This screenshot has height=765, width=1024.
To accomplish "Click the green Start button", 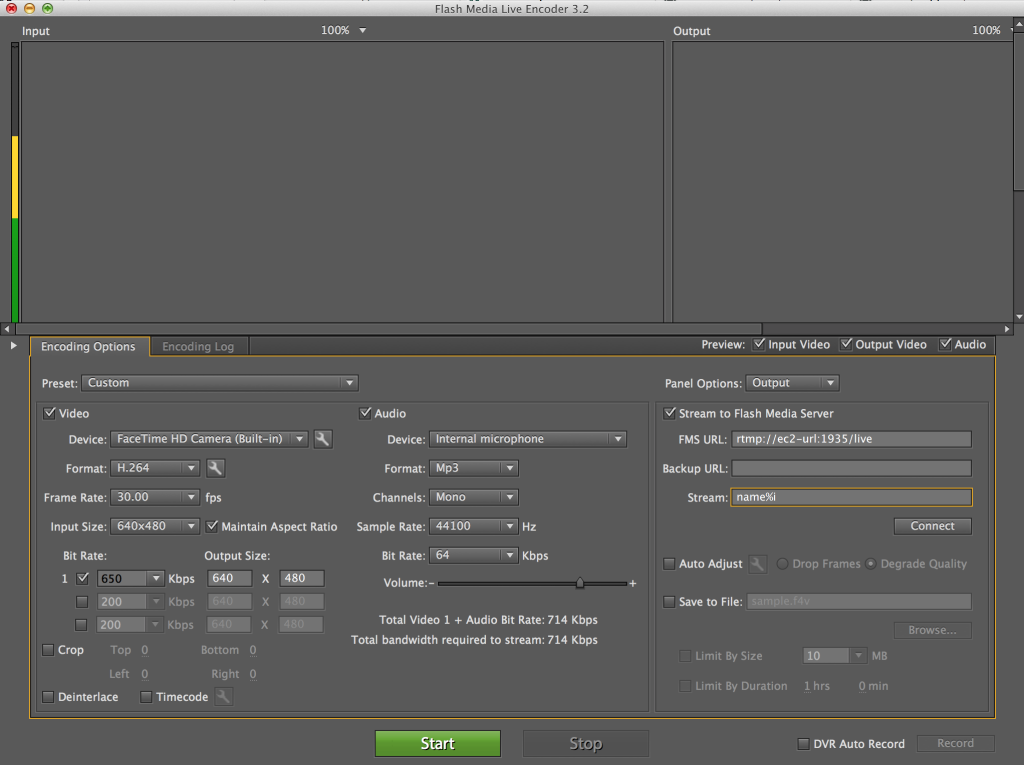I will [x=438, y=743].
